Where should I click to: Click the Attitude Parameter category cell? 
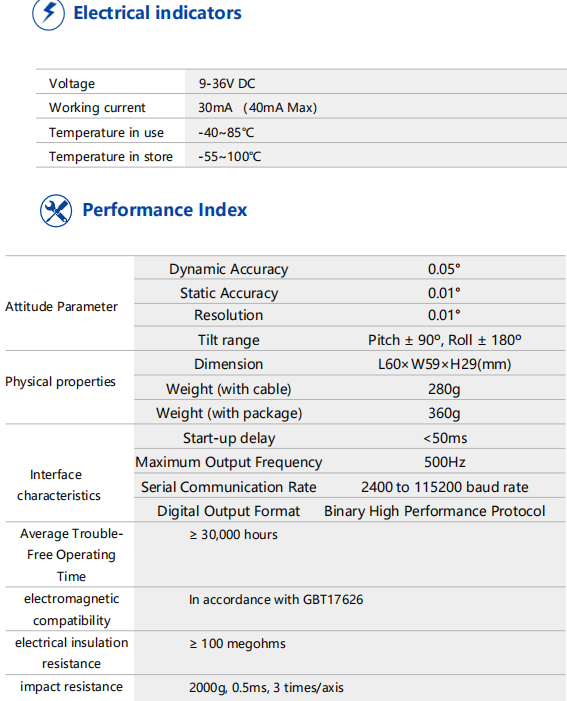61,307
